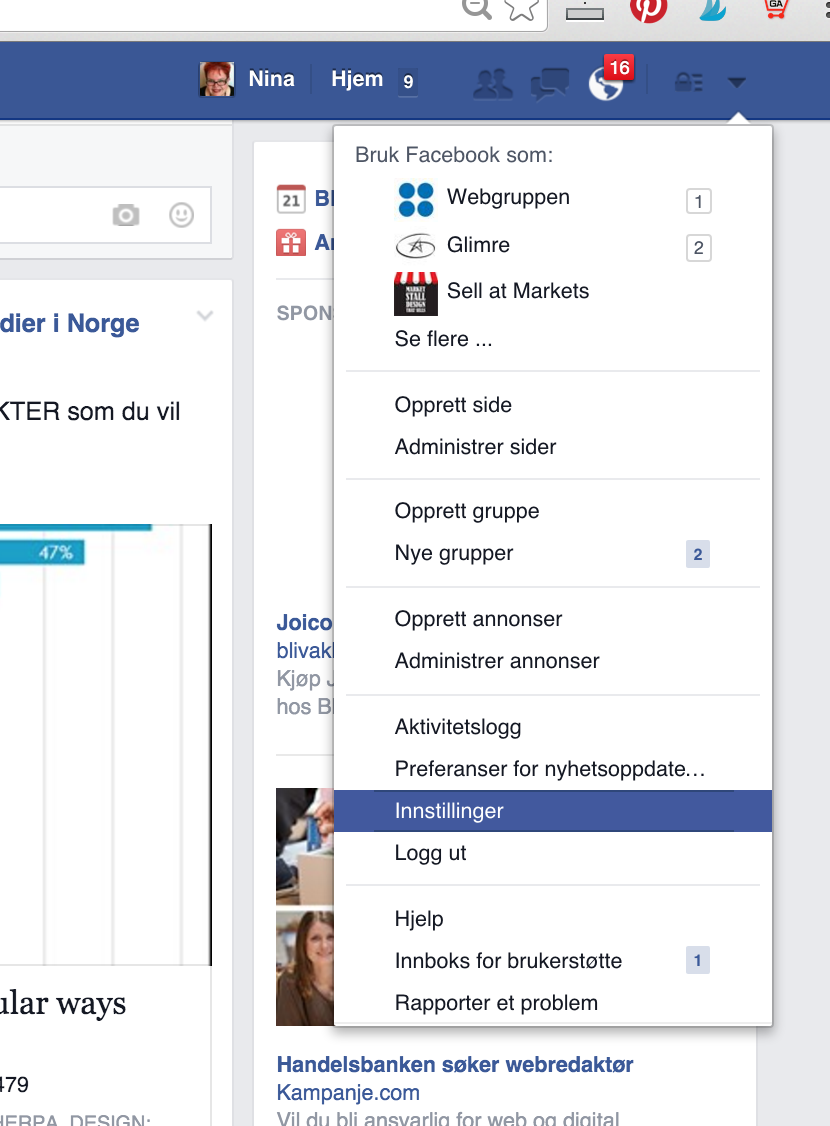
Task: Choose Opprett side
Action: point(453,404)
